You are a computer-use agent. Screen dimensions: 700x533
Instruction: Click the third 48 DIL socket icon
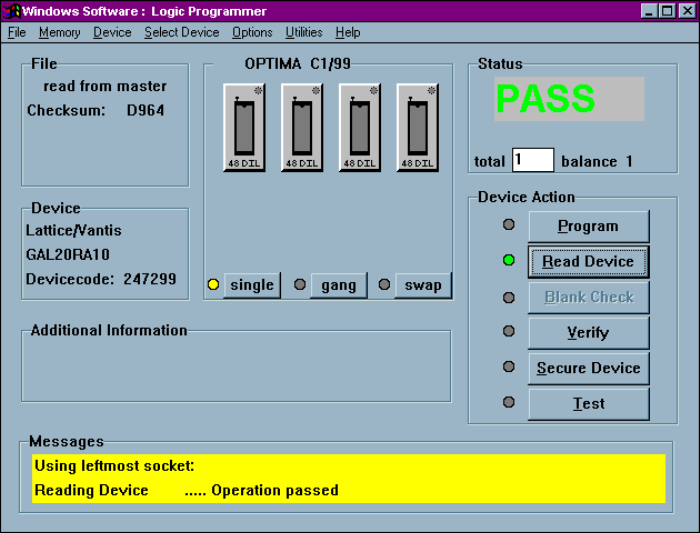(x=360, y=127)
